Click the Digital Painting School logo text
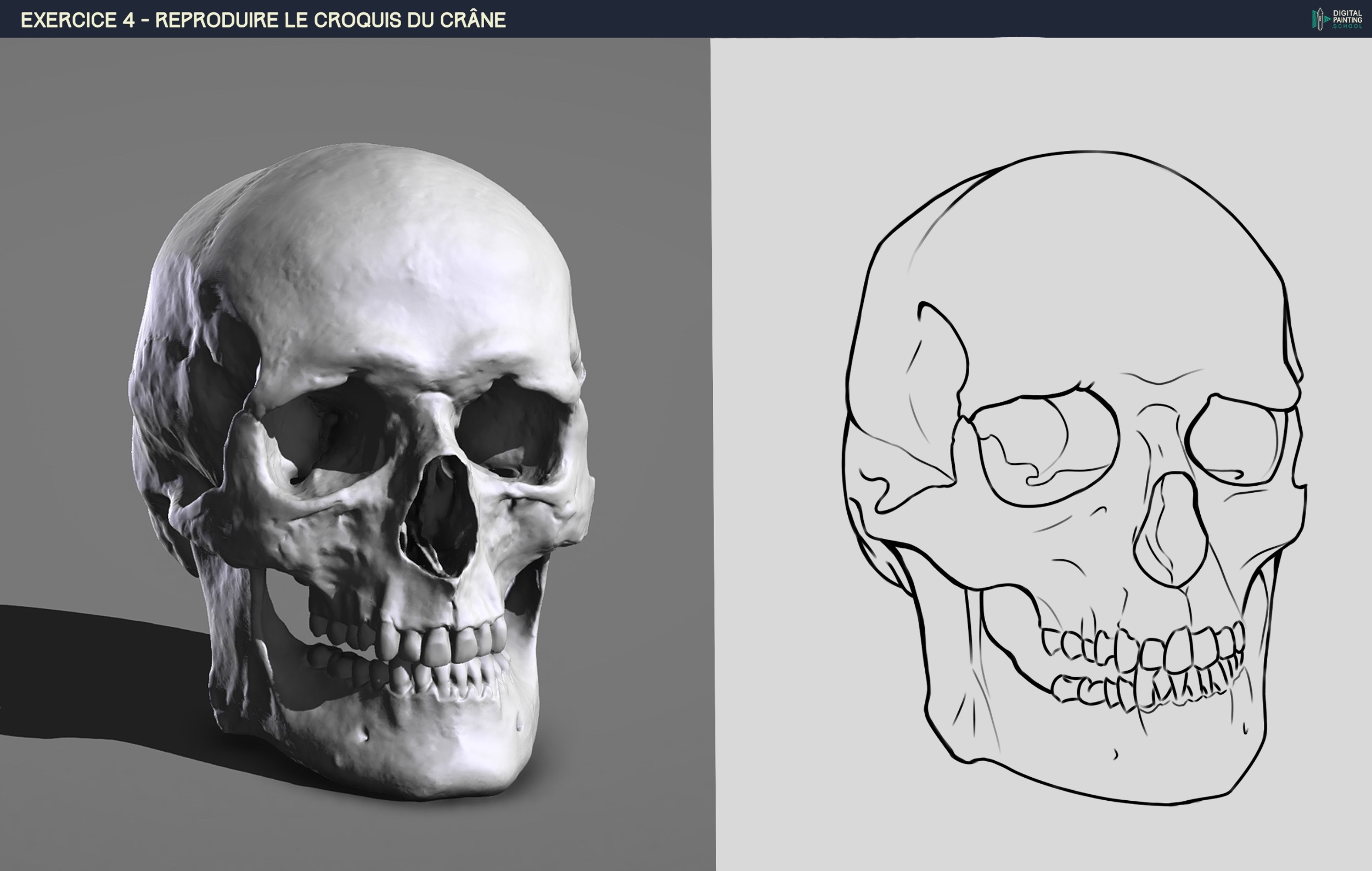The width and height of the screenshot is (1372, 871). click(x=1347, y=19)
